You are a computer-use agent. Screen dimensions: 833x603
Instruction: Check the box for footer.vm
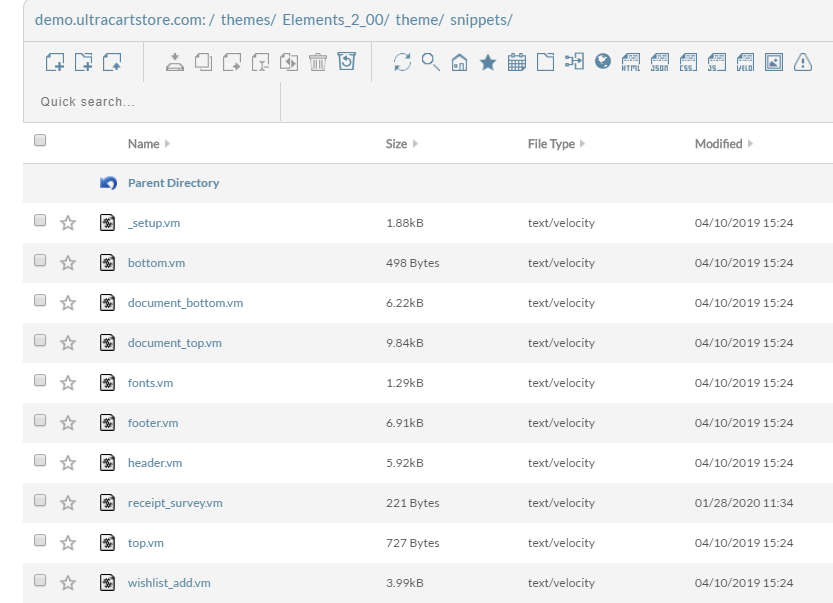pyautogui.click(x=40, y=420)
